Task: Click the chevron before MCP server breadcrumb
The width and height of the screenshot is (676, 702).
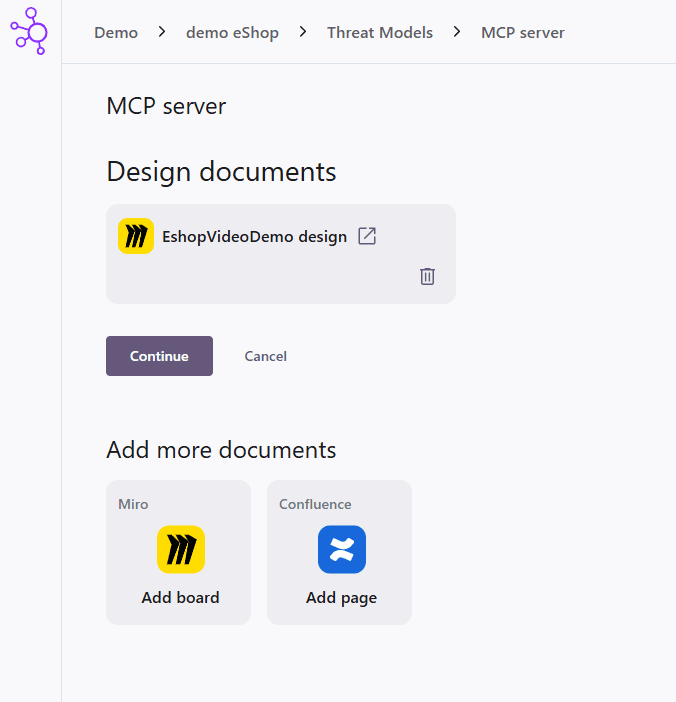Action: [x=457, y=32]
